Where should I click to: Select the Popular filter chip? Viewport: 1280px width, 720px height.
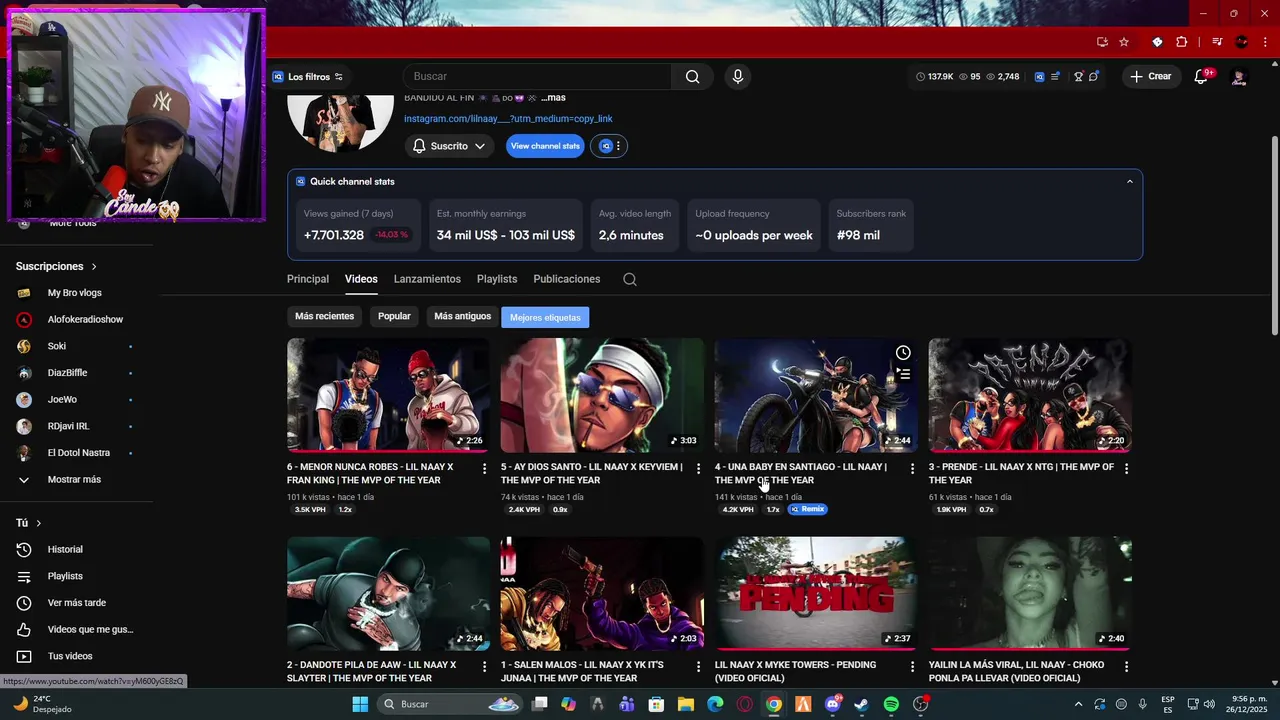point(394,317)
